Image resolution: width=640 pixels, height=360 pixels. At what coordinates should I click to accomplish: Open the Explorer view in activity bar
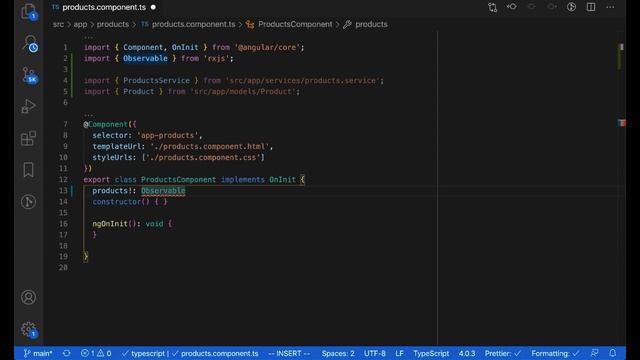pyautogui.click(x=29, y=11)
